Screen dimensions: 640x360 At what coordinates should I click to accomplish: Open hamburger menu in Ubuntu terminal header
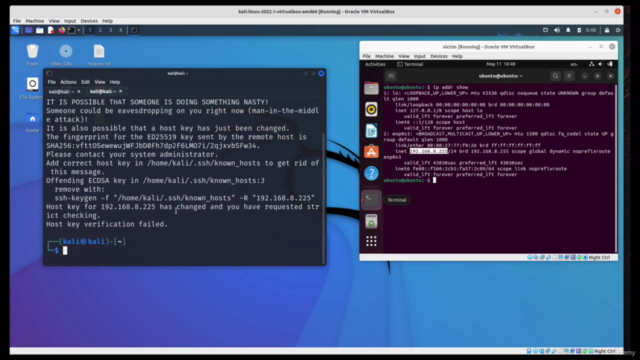(x=569, y=76)
